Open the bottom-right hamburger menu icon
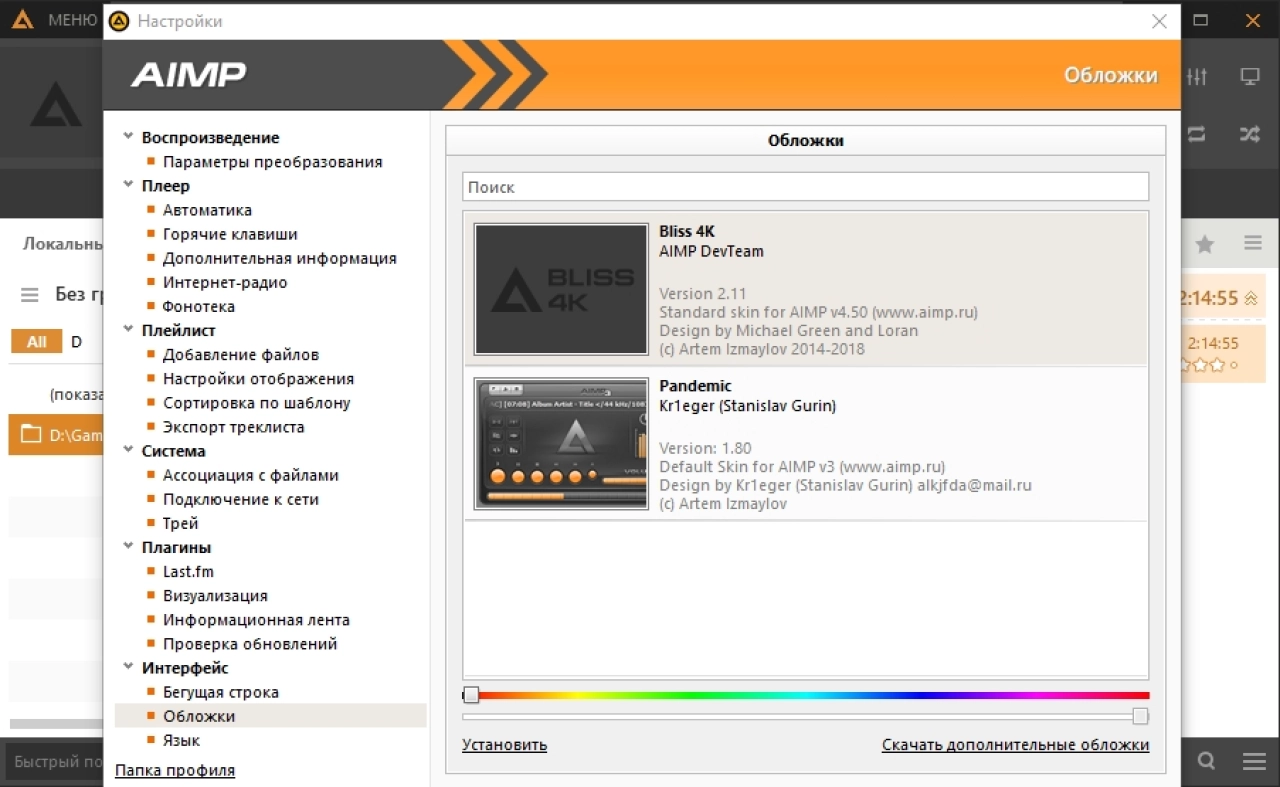This screenshot has height=787, width=1280. click(x=1254, y=761)
